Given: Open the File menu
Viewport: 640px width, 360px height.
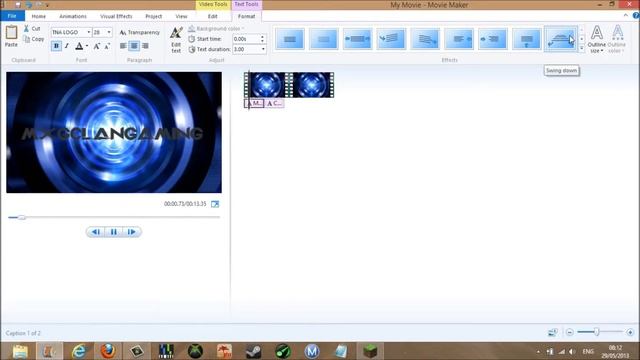Looking at the screenshot, I should pos(12,16).
